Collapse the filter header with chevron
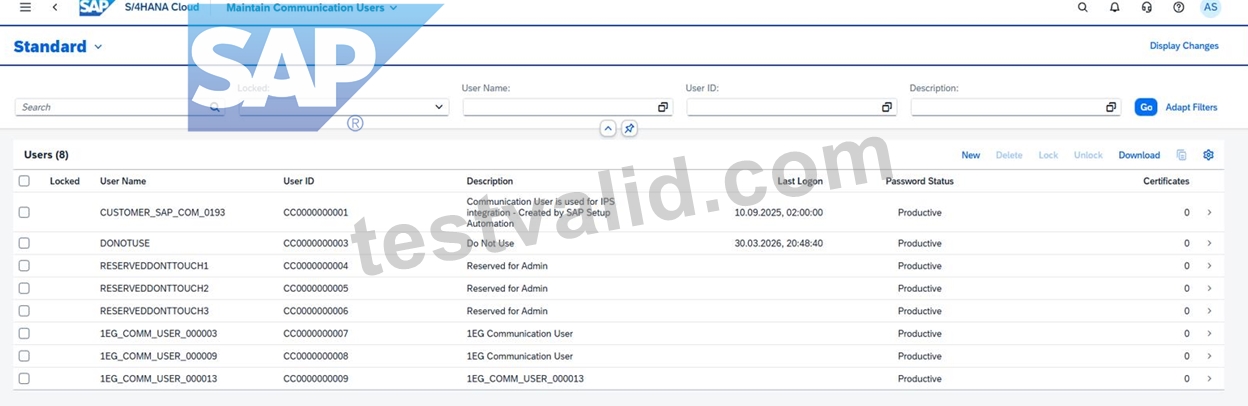1248x406 pixels. tap(608, 129)
